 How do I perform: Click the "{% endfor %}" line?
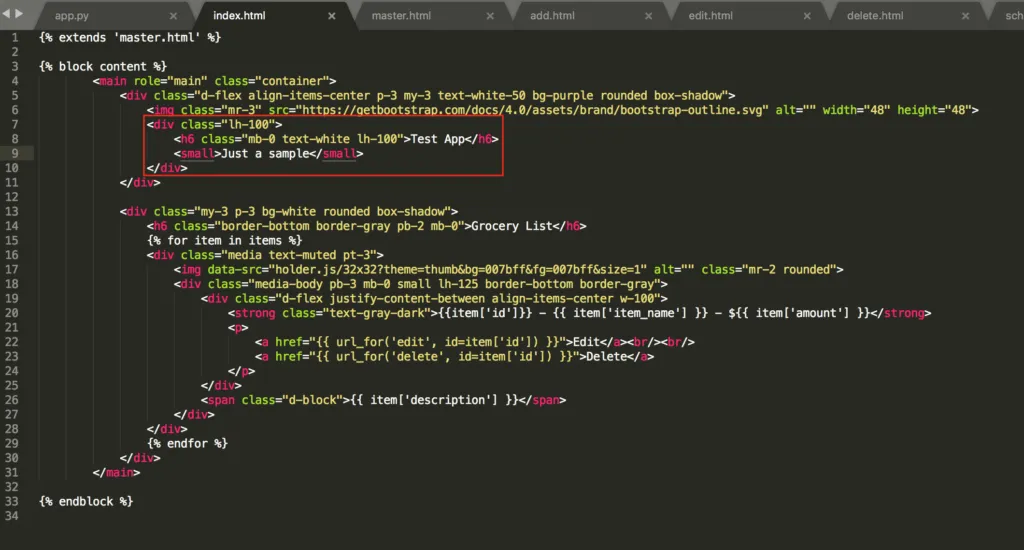[187, 444]
